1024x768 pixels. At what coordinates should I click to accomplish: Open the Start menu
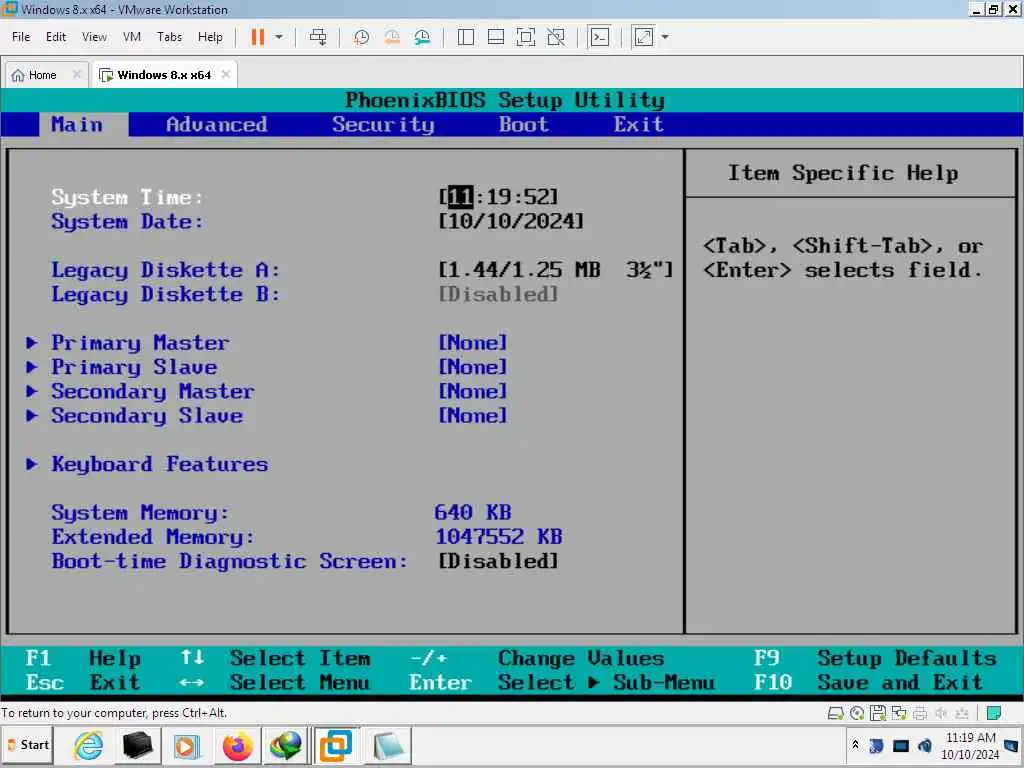tap(28, 745)
